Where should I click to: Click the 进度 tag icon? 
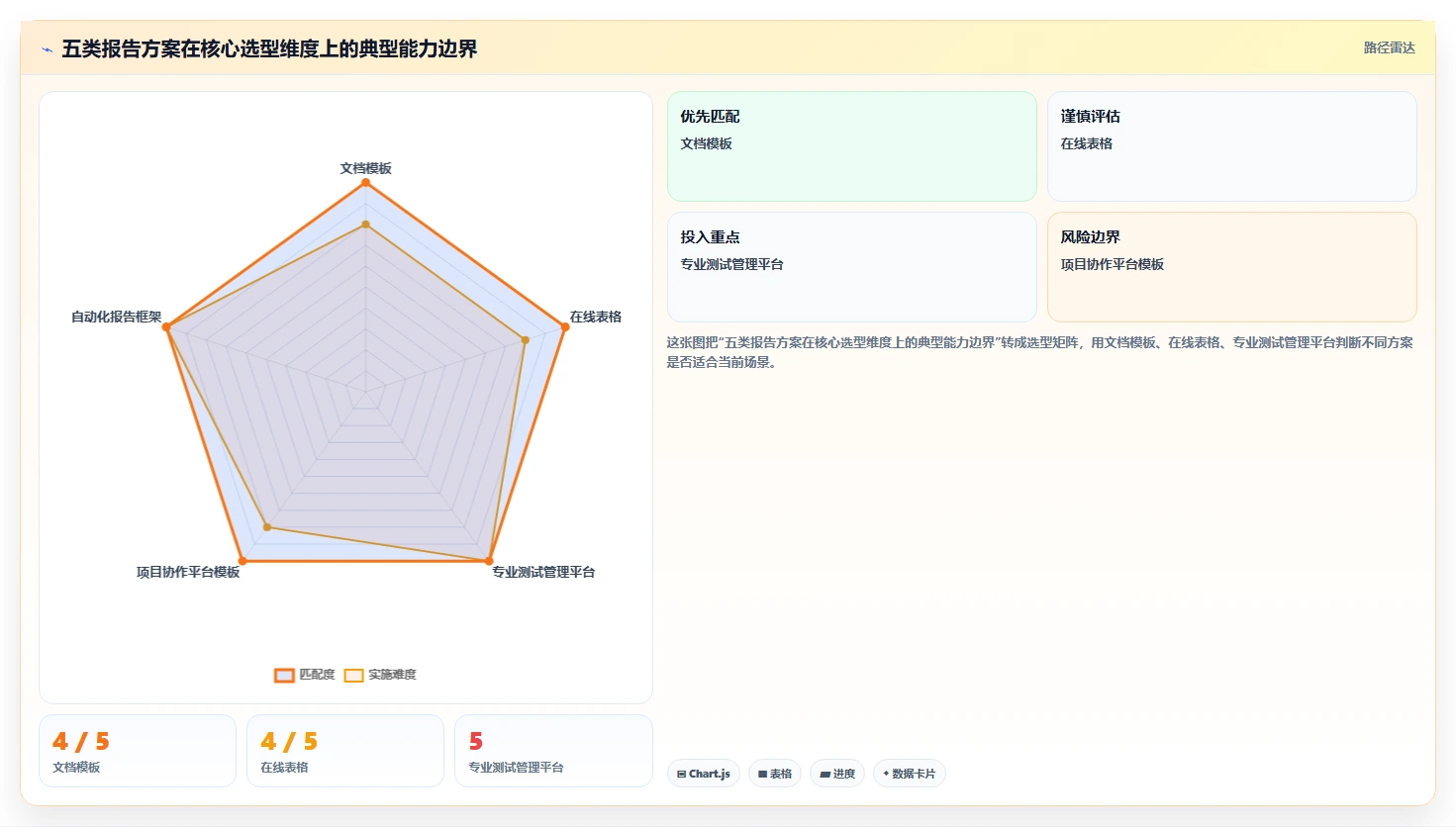825,775
